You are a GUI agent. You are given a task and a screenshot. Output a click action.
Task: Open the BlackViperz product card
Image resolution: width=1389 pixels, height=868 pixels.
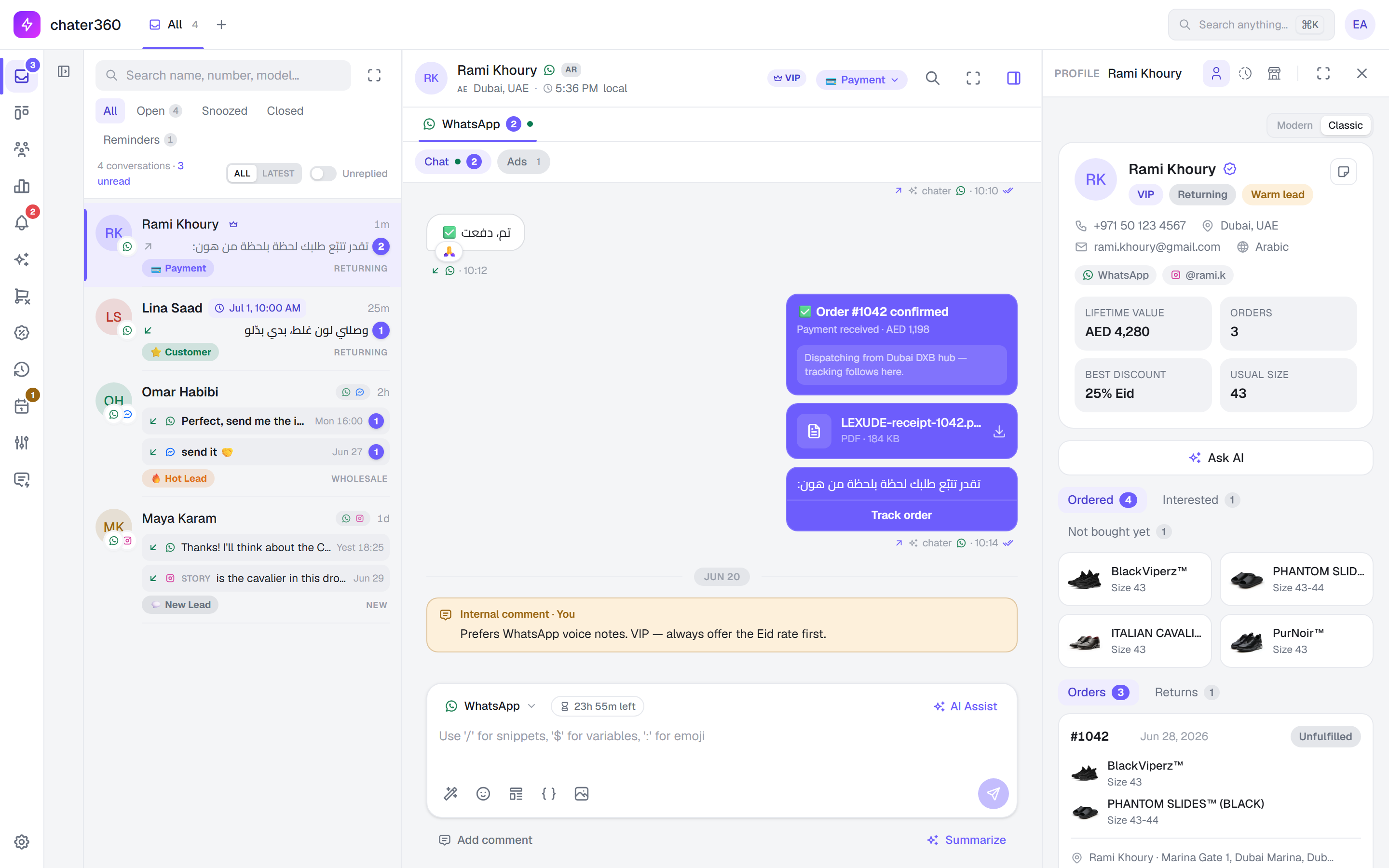[x=1135, y=579]
